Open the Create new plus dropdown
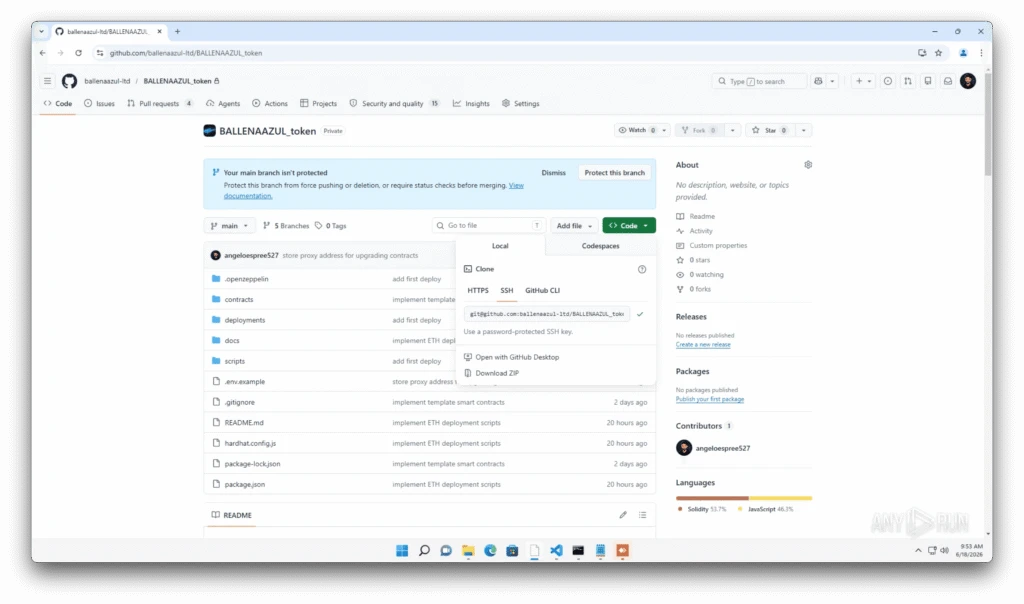 point(863,81)
